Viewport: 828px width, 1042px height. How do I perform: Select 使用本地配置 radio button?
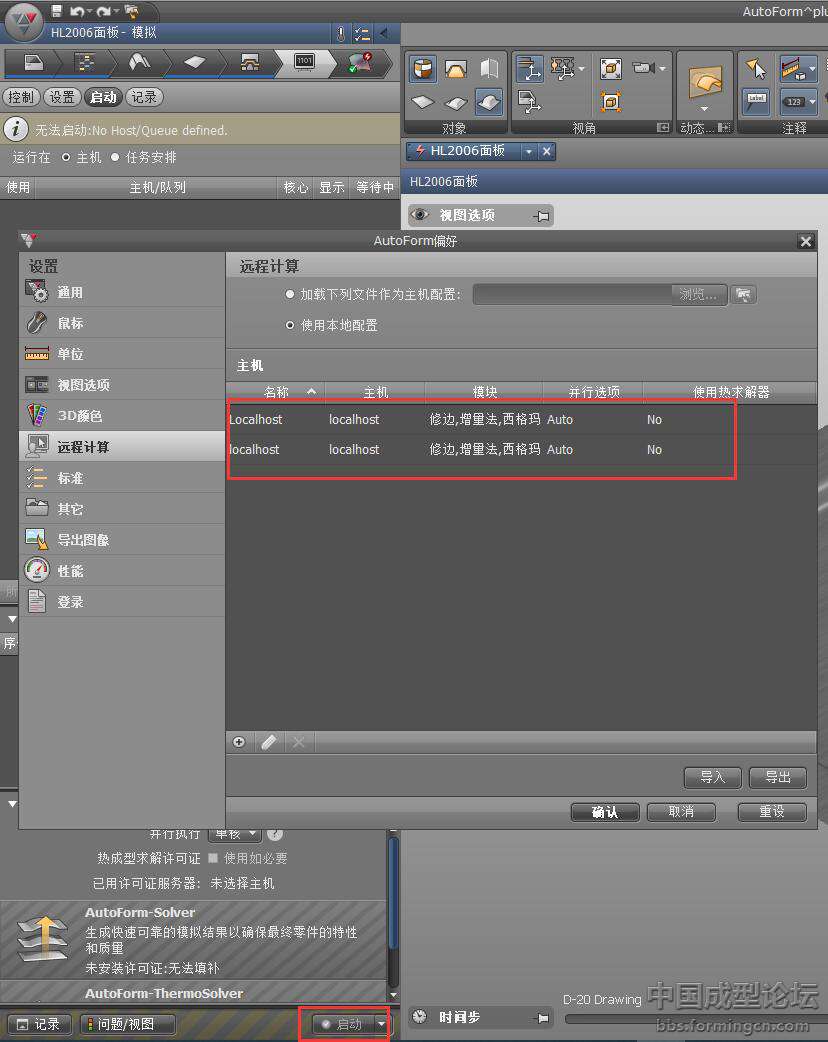pos(290,326)
